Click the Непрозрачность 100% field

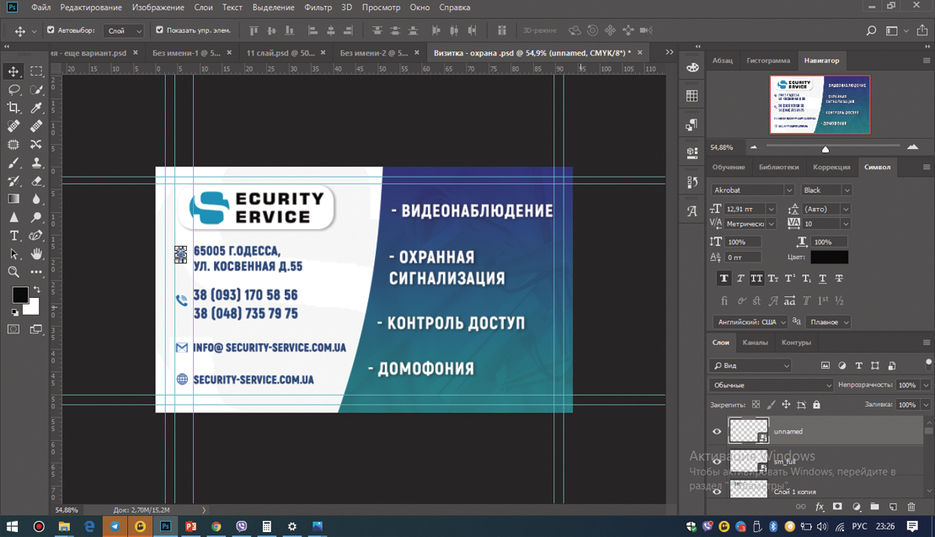[x=907, y=385]
